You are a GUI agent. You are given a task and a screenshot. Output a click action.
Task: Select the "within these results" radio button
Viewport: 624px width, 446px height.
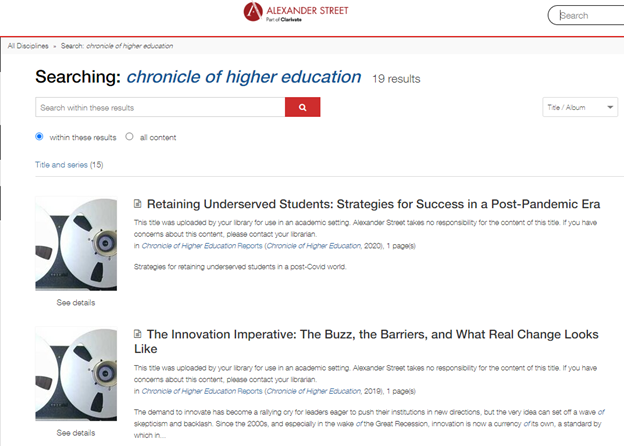click(x=39, y=137)
